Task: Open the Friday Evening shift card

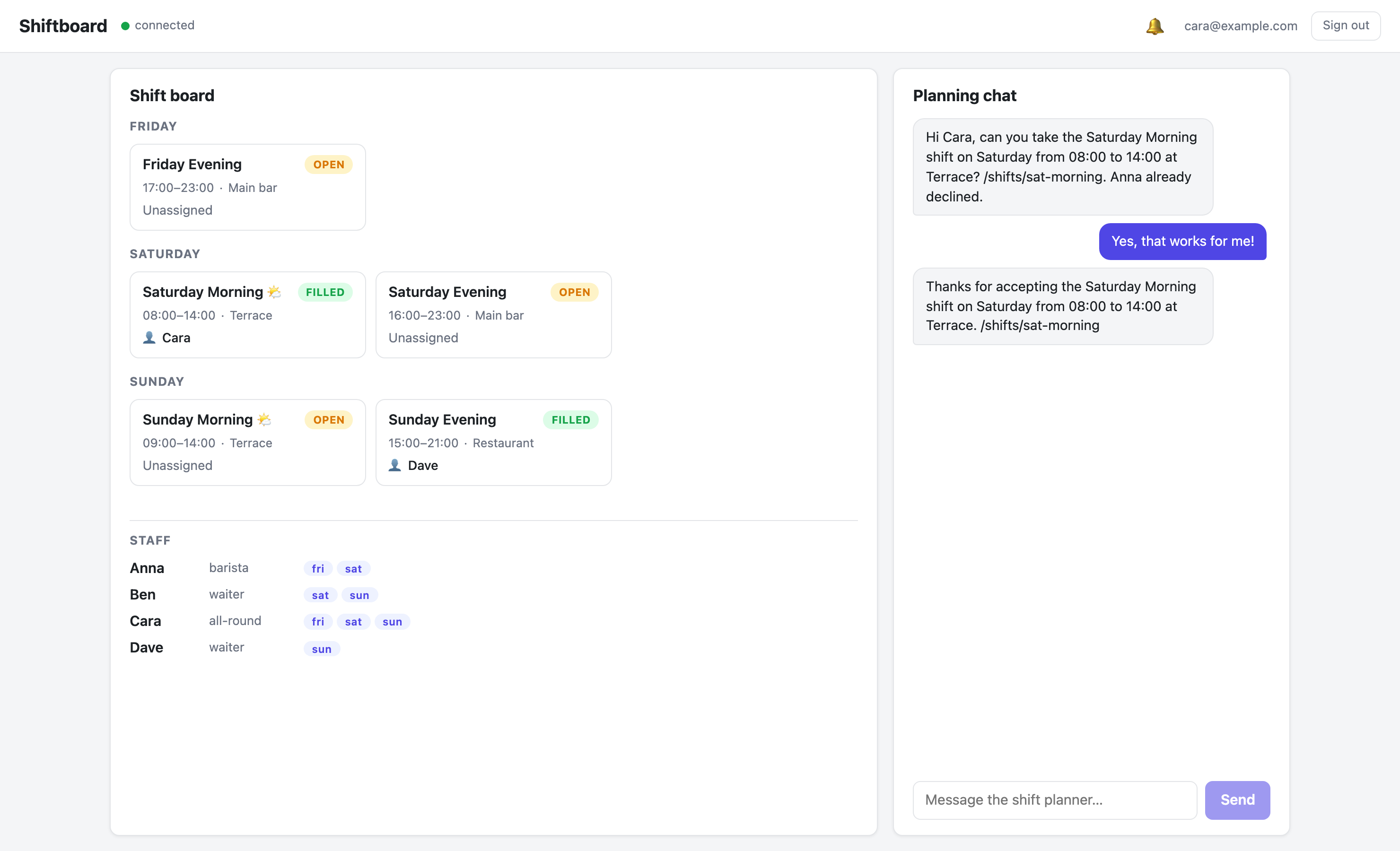Action: [x=248, y=187]
